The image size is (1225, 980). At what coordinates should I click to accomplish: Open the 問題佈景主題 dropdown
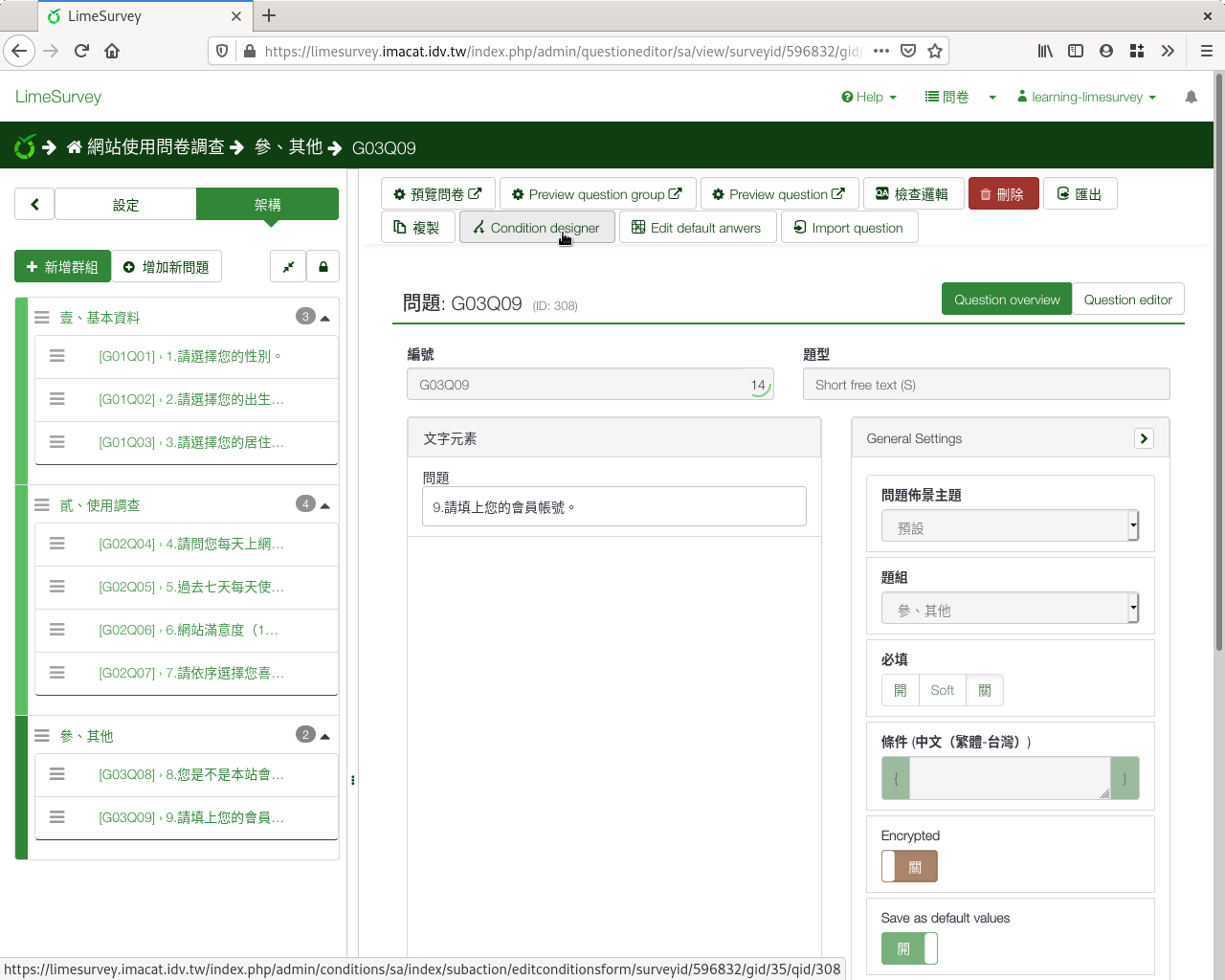[1010, 525]
